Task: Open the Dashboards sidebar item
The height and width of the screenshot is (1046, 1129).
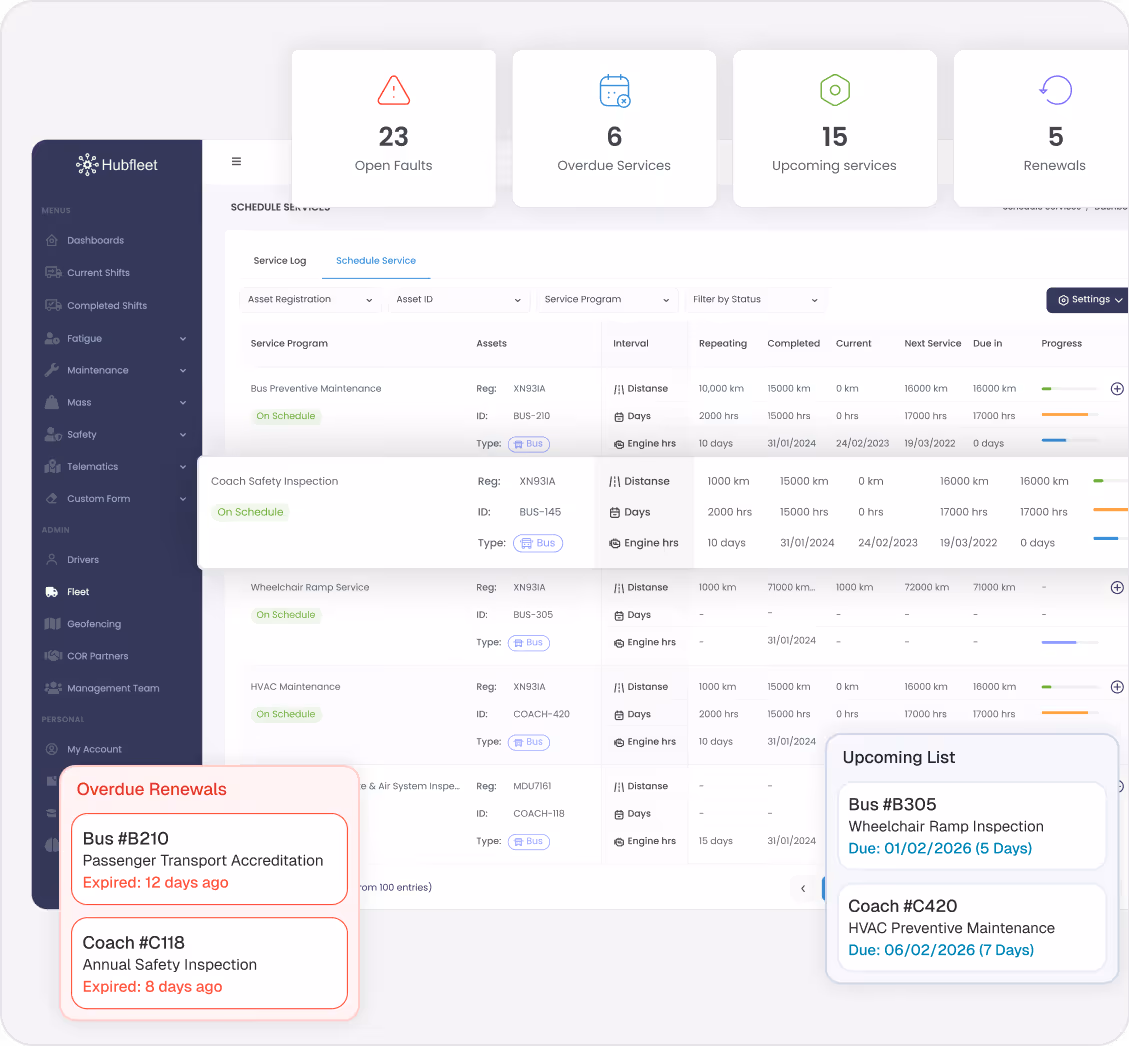Action: (95, 240)
